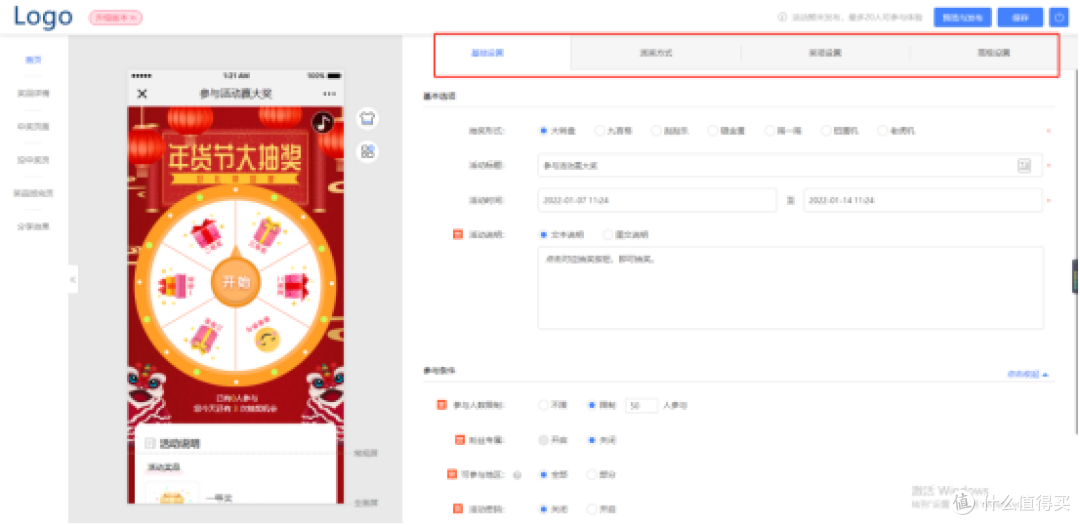This screenshot has width=1080, height=525.
Task: Click the document icon beside 活动说明 in preview
Action: (x=151, y=444)
